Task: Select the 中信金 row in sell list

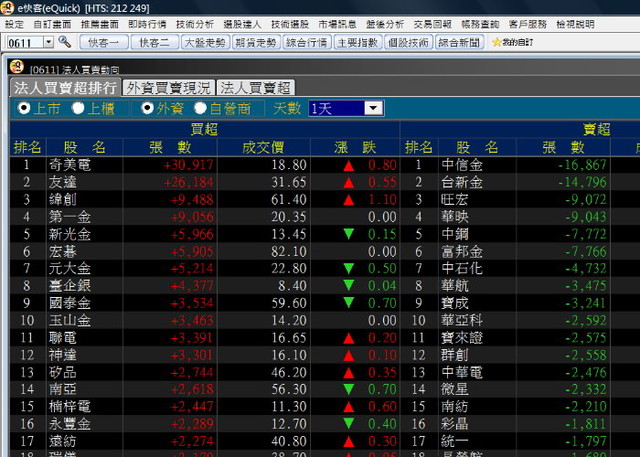Action: point(520,165)
